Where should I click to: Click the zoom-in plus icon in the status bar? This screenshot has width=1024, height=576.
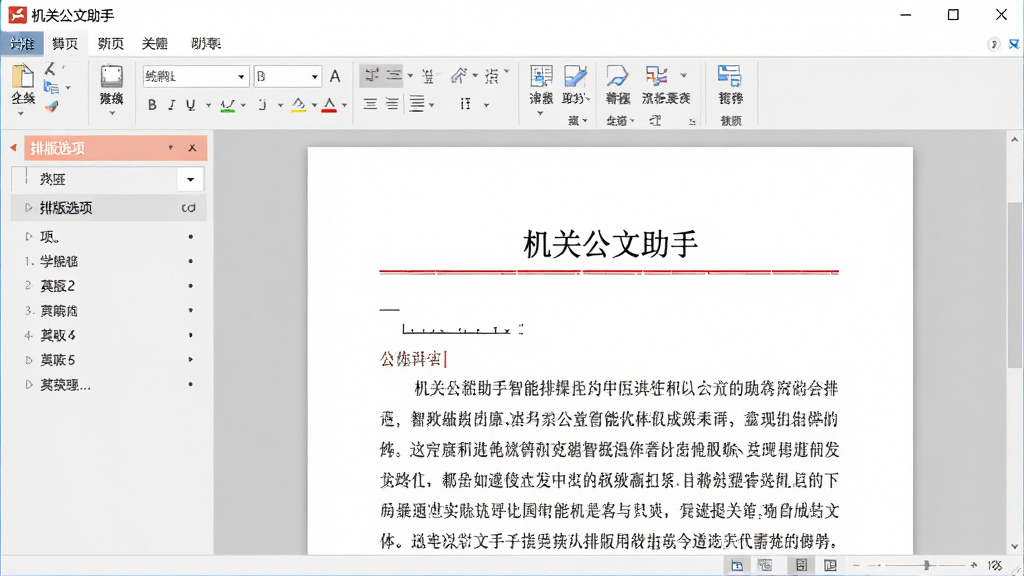(x=974, y=566)
